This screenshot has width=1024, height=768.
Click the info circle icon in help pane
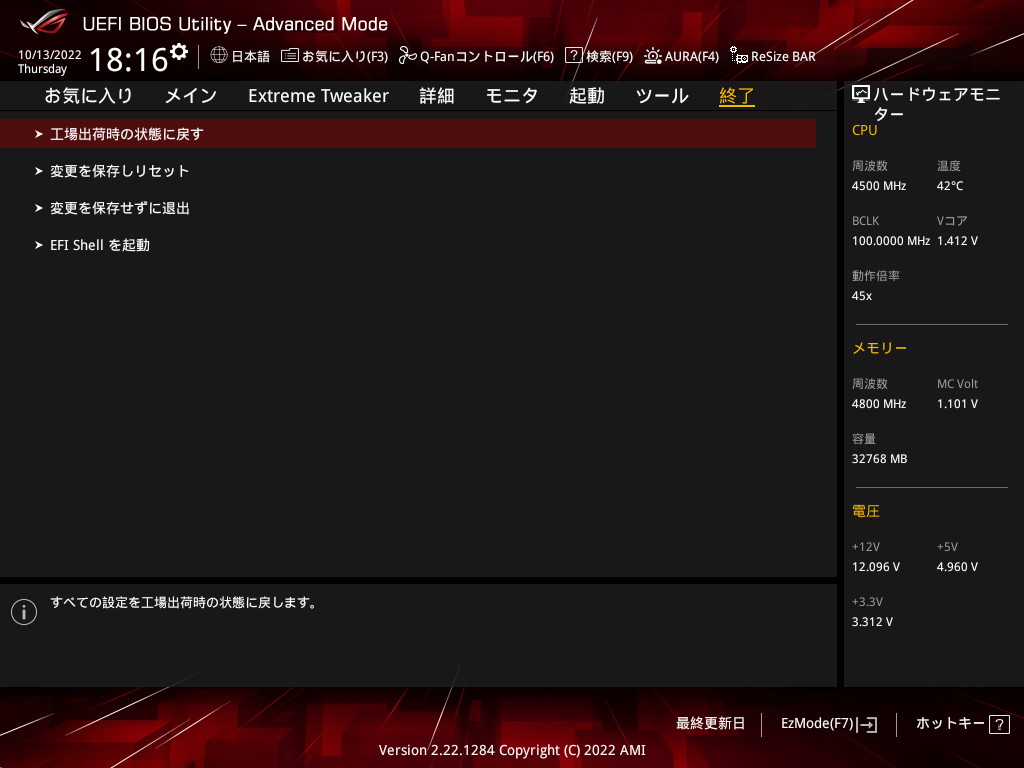point(24,612)
